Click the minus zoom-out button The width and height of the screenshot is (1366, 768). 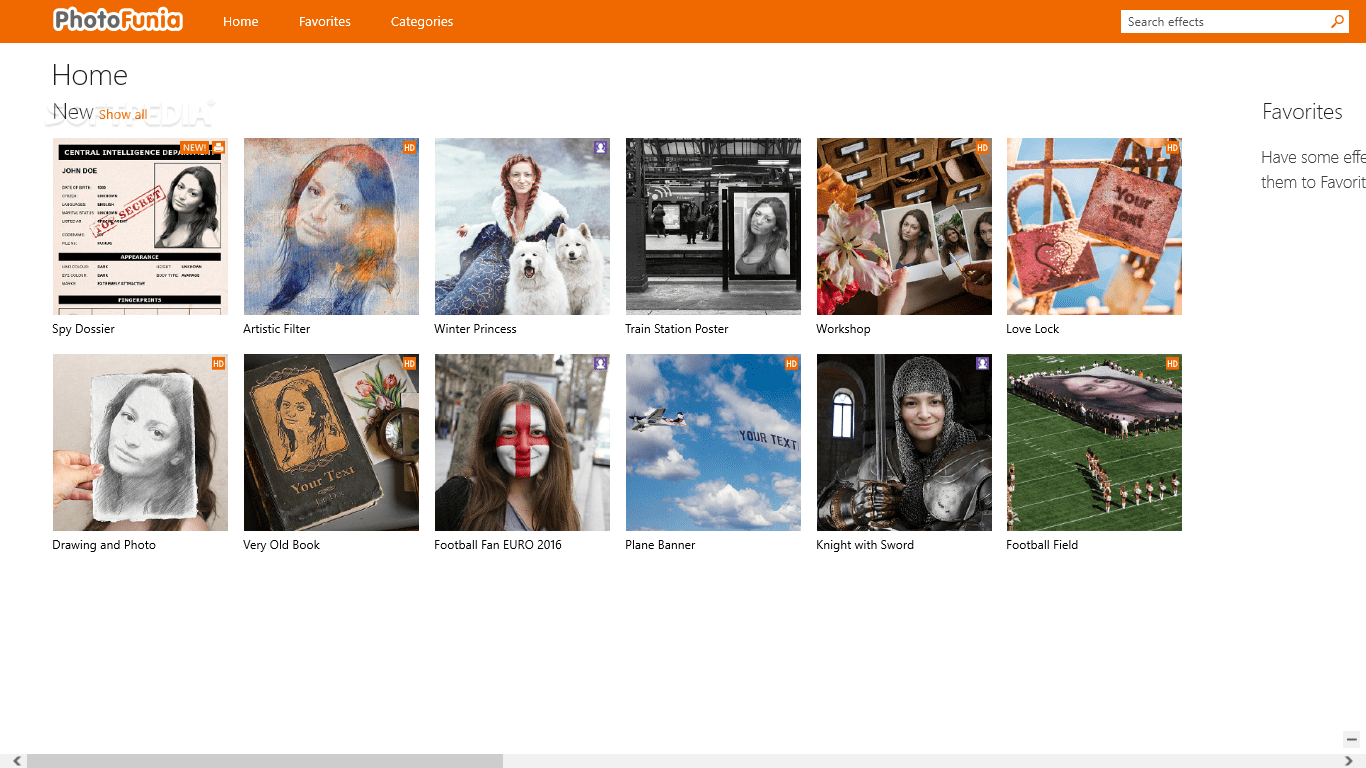1352,740
